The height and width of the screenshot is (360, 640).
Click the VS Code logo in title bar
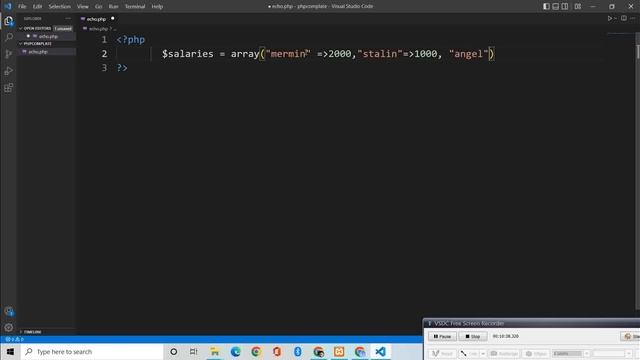point(8,6)
